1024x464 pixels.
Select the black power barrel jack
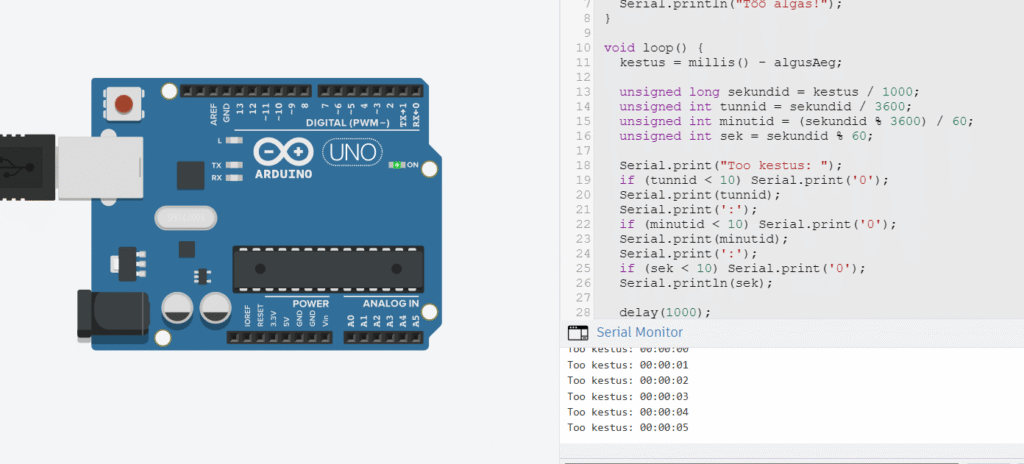point(112,314)
